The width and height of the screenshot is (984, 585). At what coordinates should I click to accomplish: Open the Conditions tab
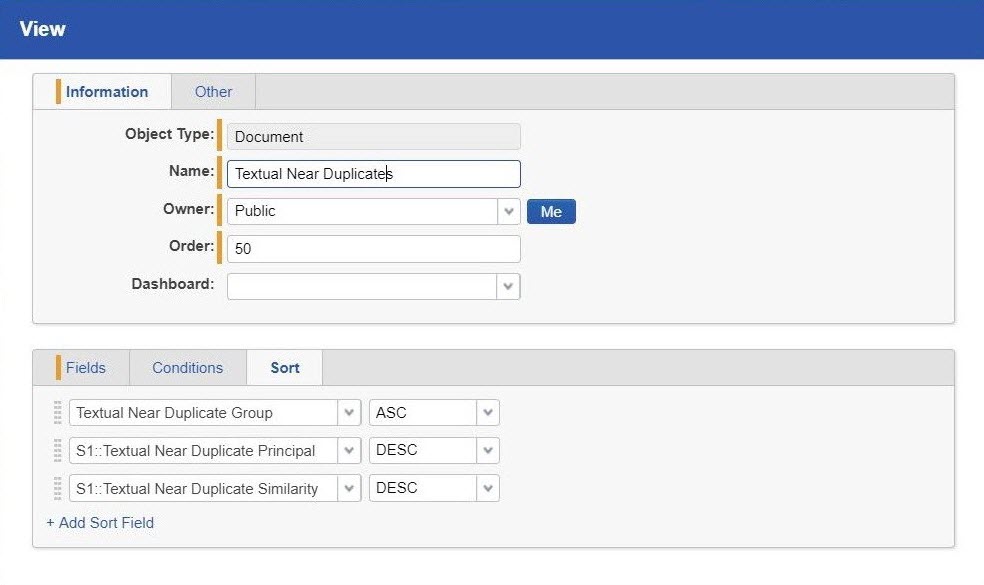[188, 368]
